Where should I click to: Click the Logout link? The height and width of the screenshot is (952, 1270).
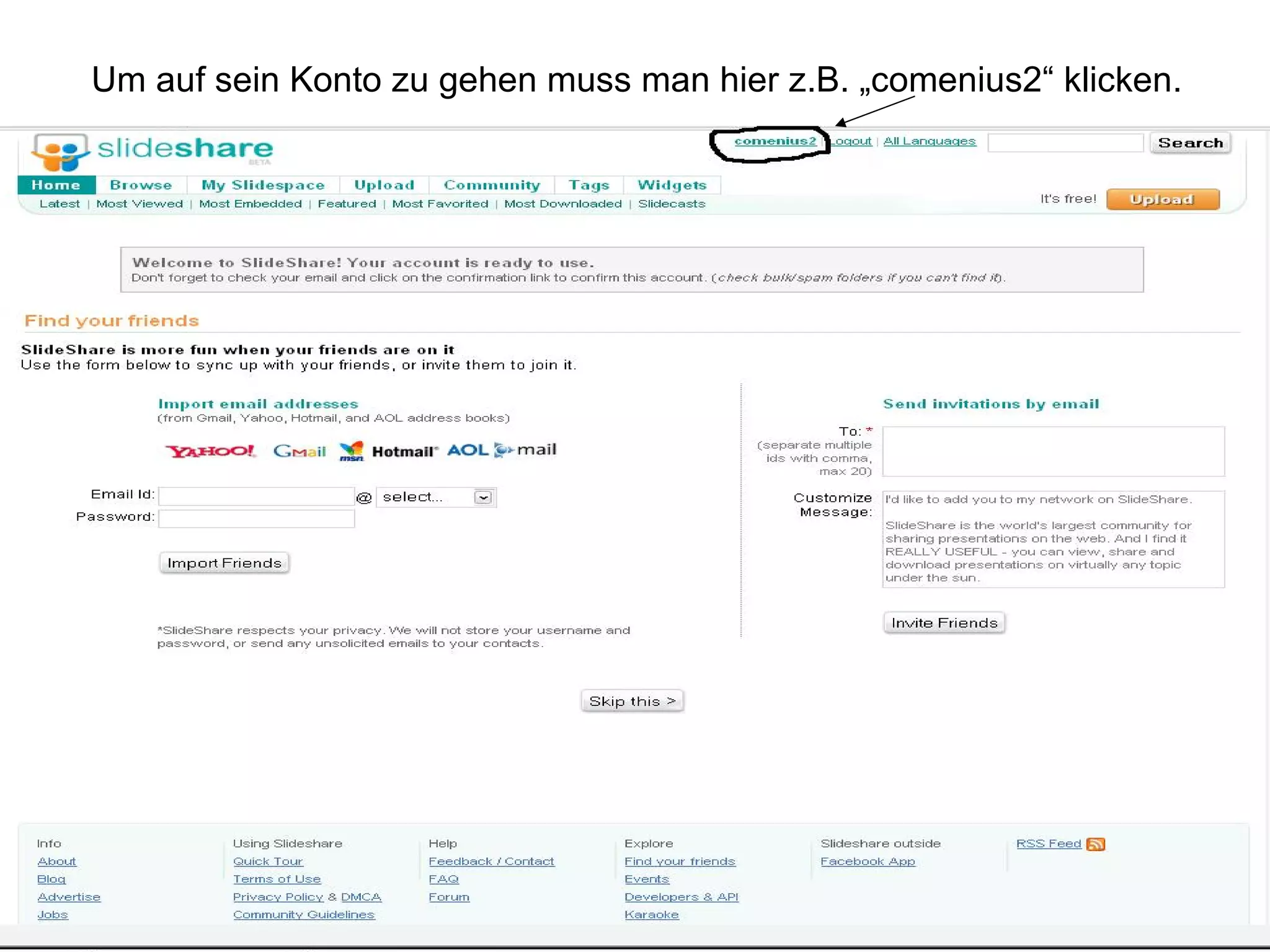pos(851,141)
